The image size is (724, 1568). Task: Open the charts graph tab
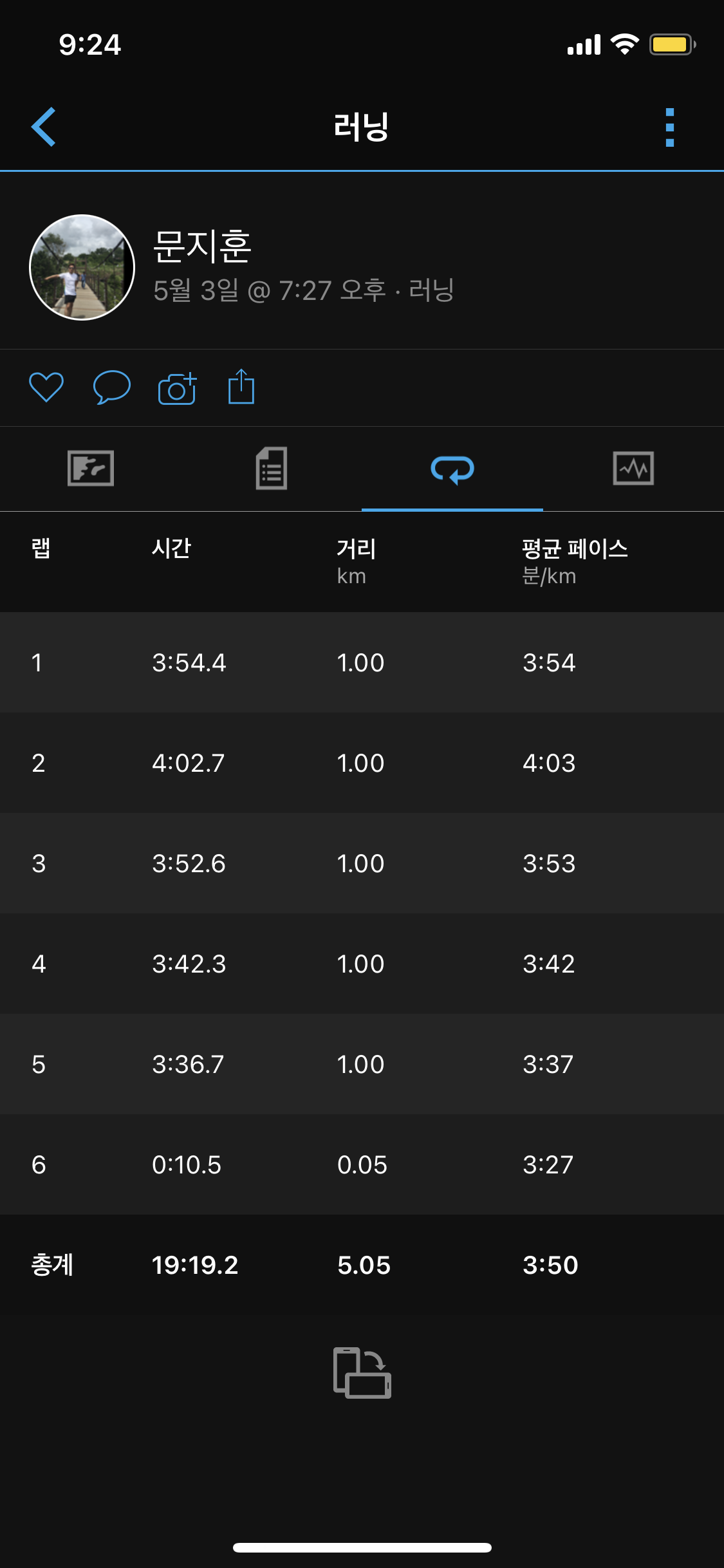633,468
